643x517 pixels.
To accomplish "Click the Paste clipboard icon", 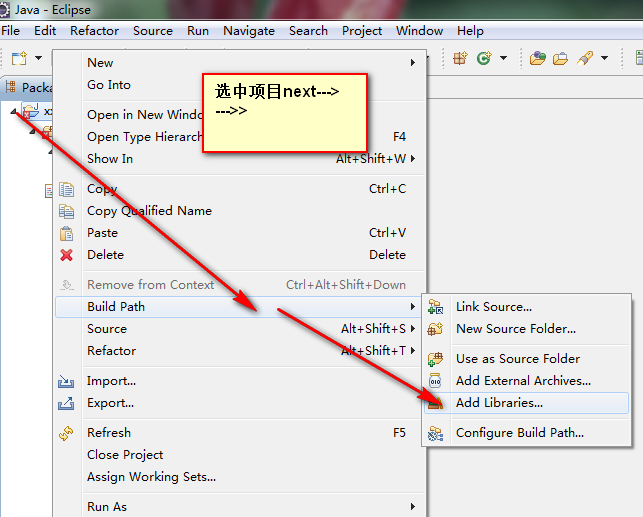I will 66,233.
